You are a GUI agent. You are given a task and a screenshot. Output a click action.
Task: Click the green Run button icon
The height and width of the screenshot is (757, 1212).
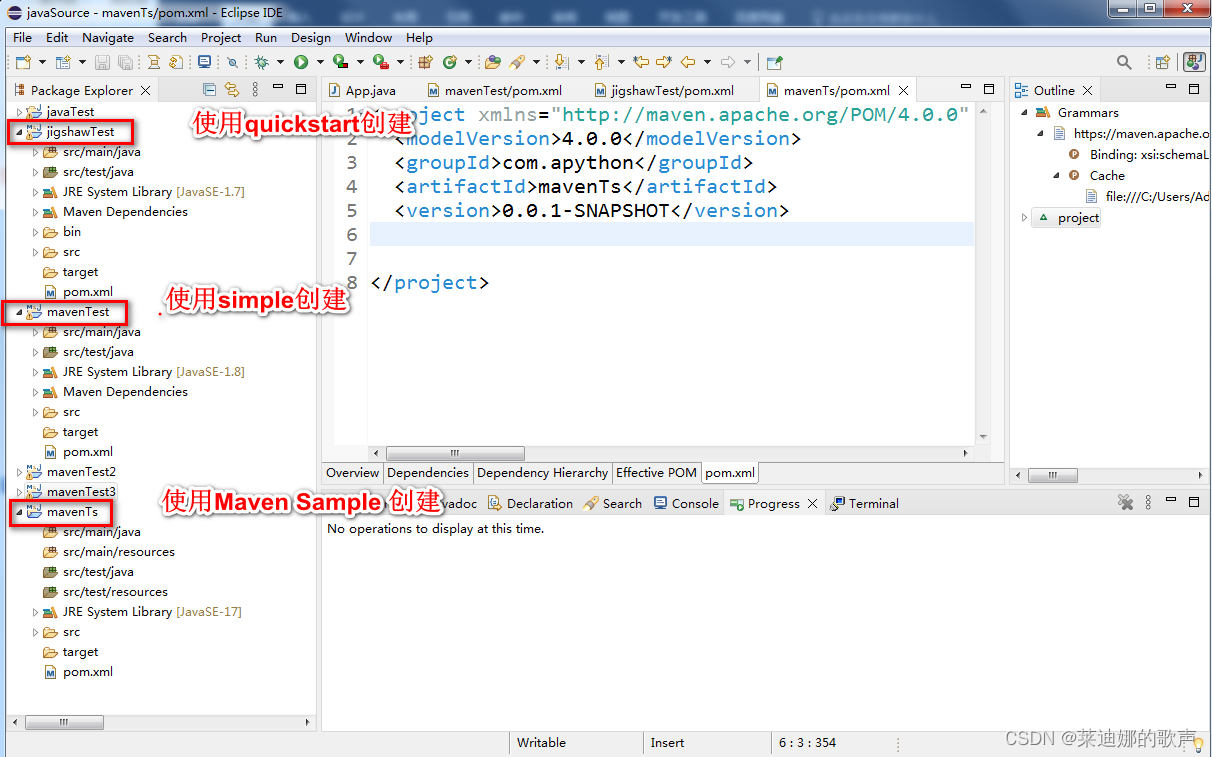(x=301, y=62)
